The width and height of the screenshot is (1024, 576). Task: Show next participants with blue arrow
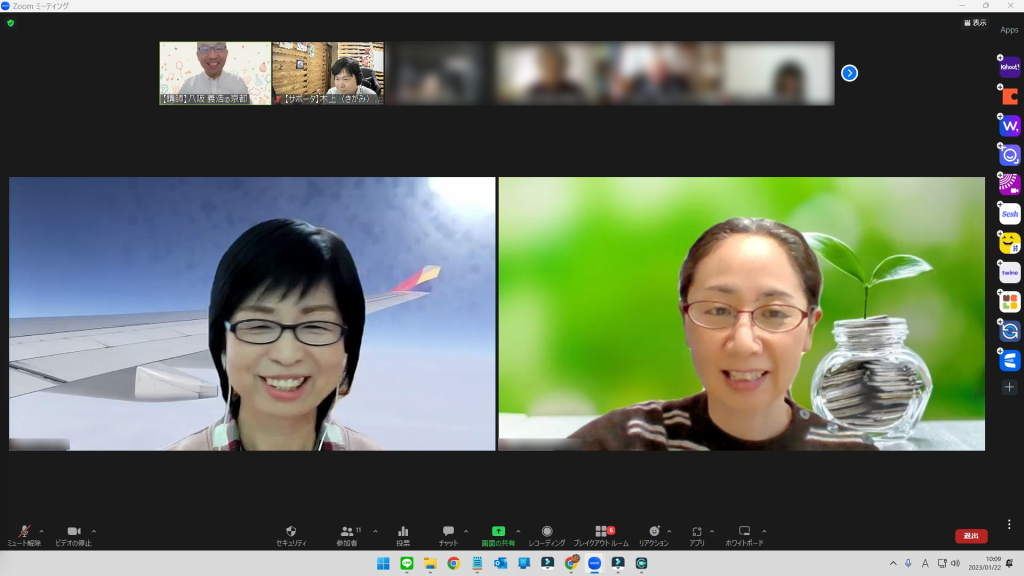click(849, 73)
